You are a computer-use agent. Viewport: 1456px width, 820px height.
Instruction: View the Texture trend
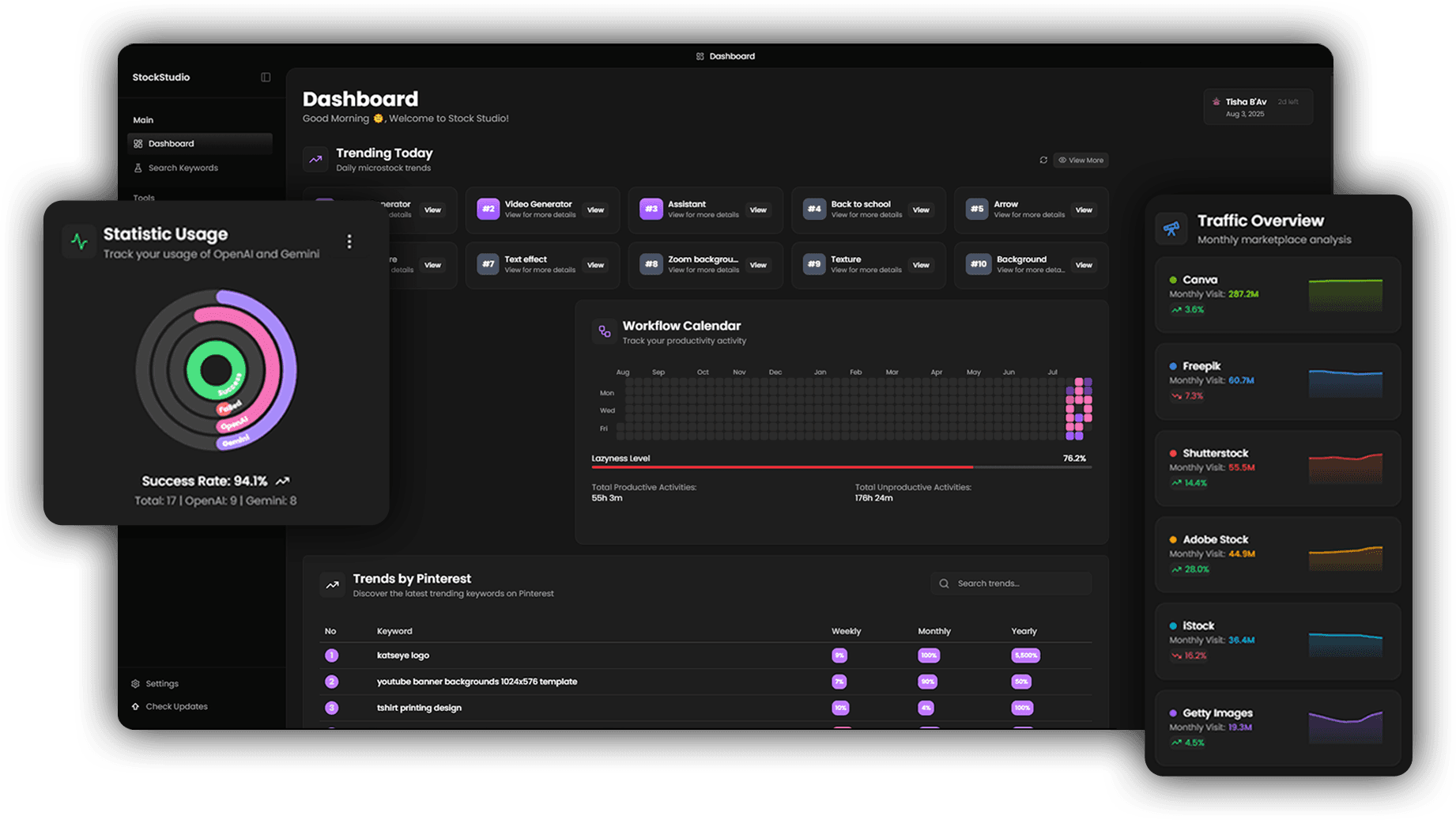pyautogui.click(x=921, y=266)
